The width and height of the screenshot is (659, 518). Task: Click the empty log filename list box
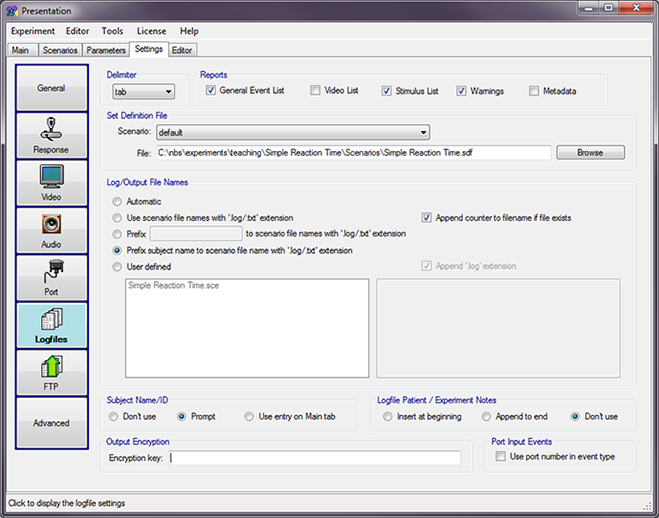coord(498,328)
